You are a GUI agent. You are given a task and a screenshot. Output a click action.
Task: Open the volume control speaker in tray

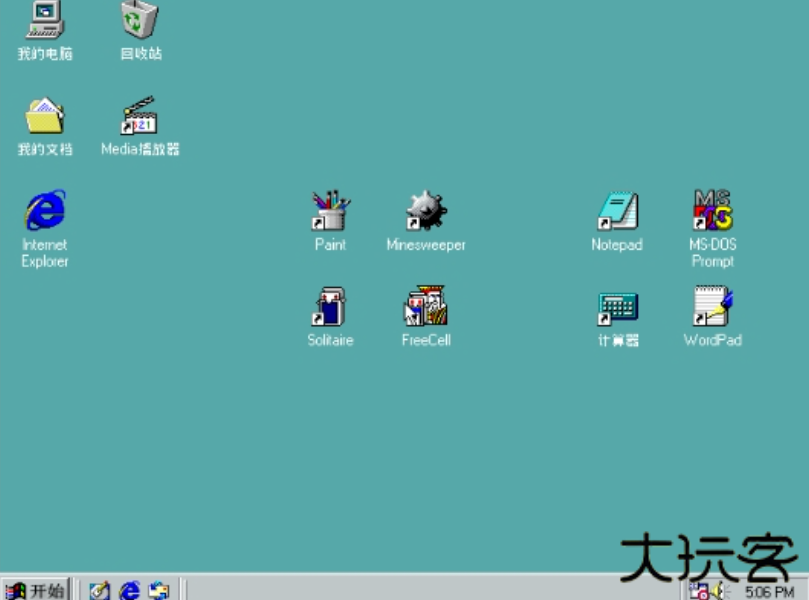[717, 590]
